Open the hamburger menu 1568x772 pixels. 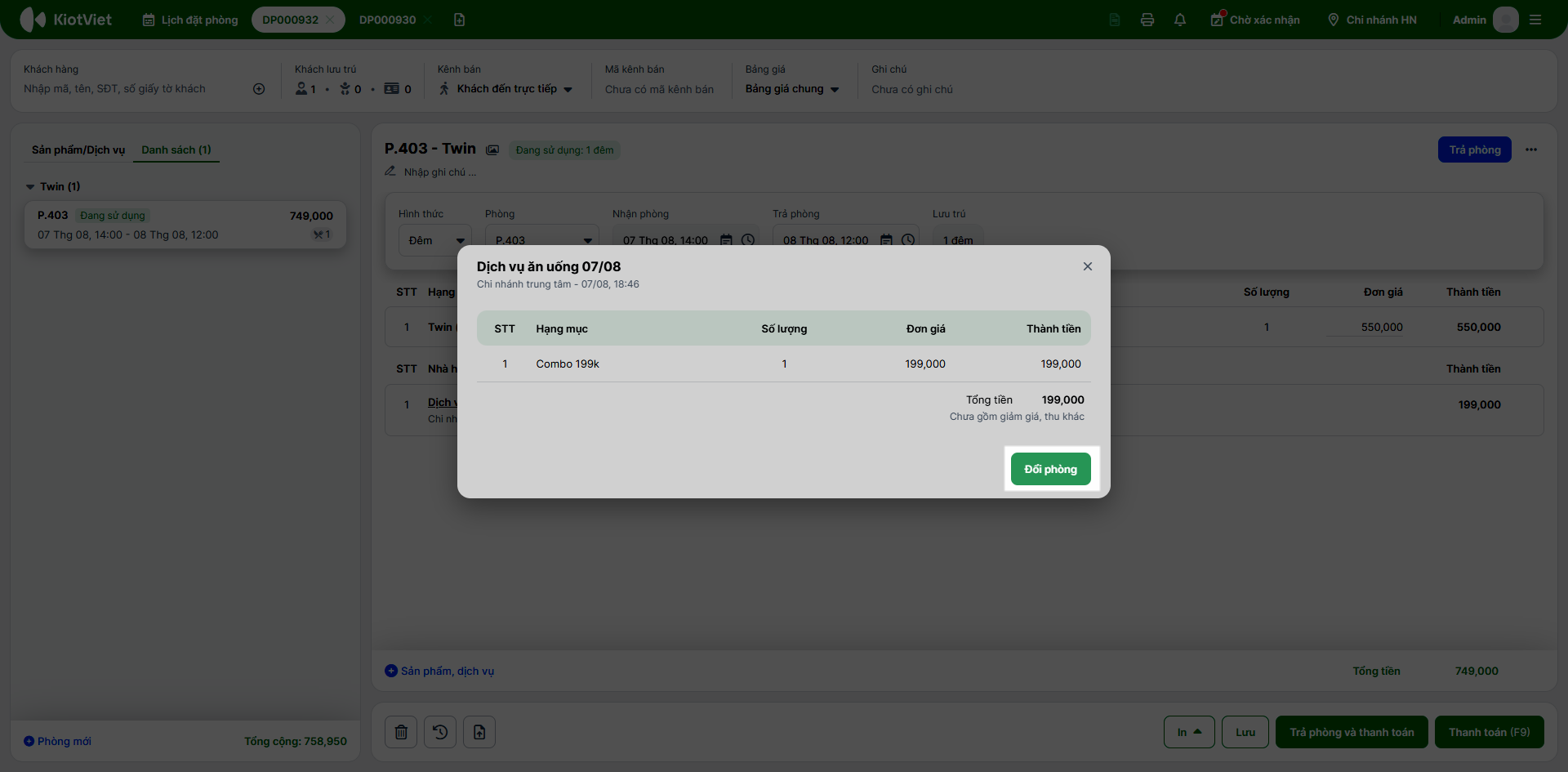pos(1535,20)
